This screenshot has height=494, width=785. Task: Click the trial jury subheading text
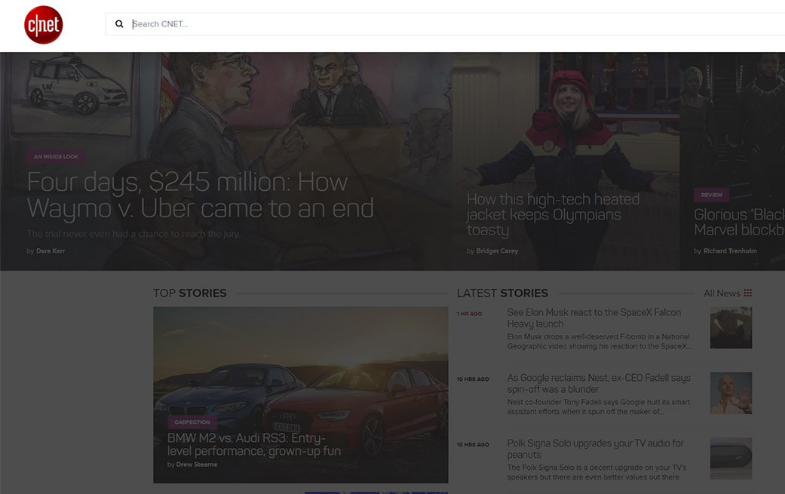click(x=134, y=234)
